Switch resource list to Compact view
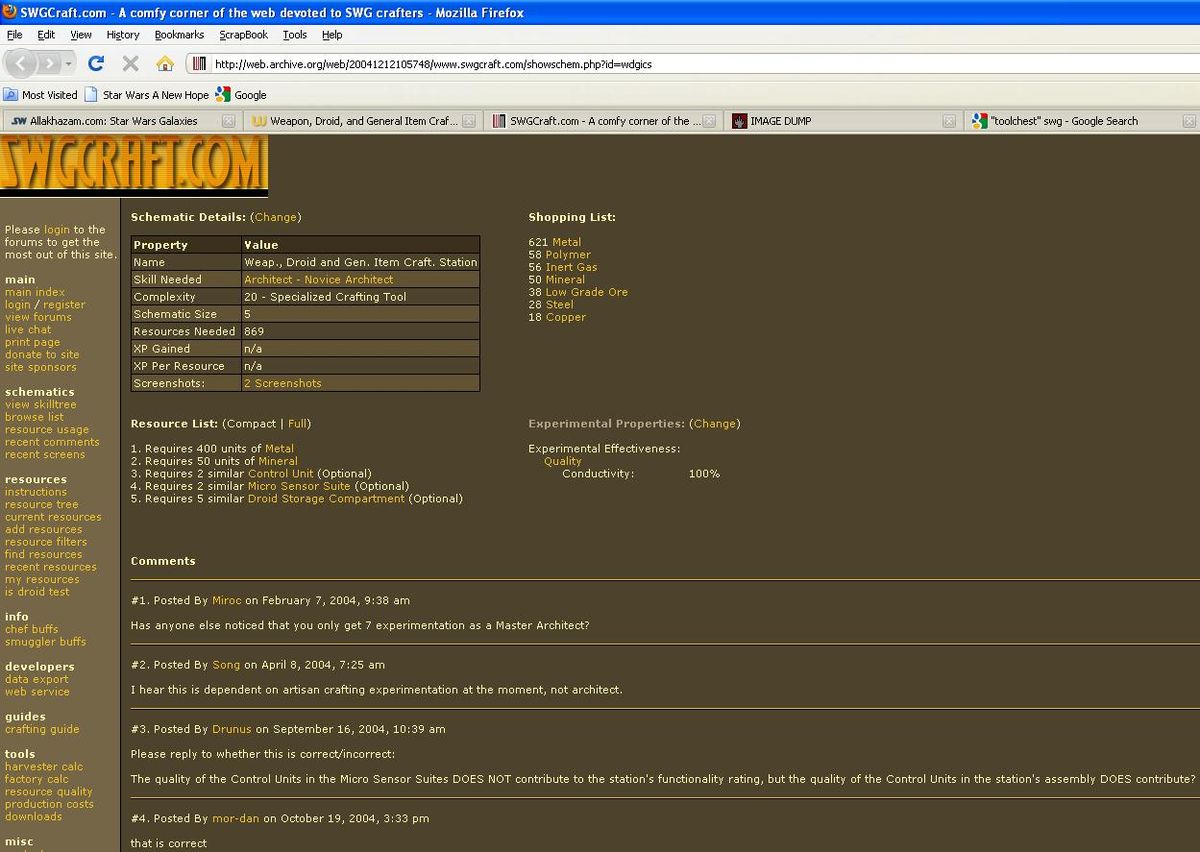Image resolution: width=1200 pixels, height=852 pixels. pos(250,424)
